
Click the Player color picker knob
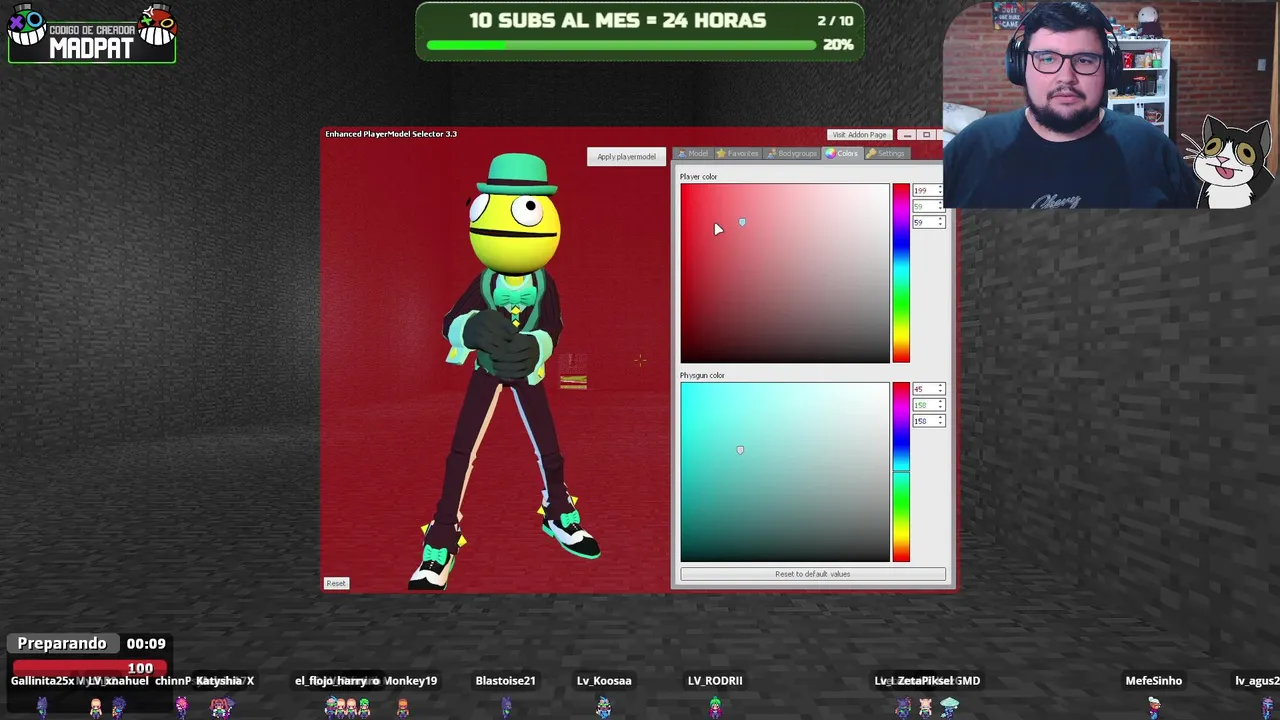(x=742, y=222)
